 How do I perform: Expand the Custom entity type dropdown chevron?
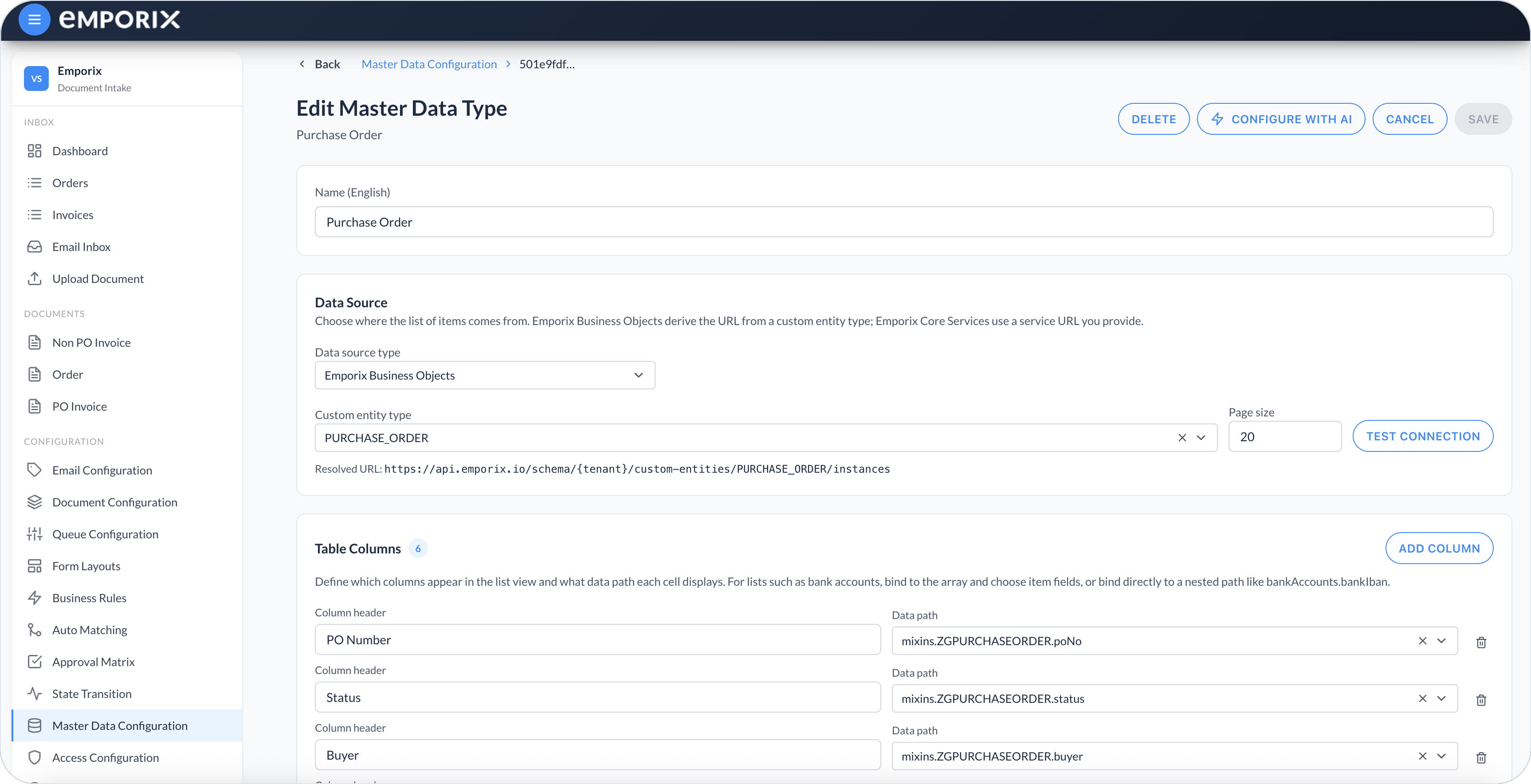[1201, 438]
